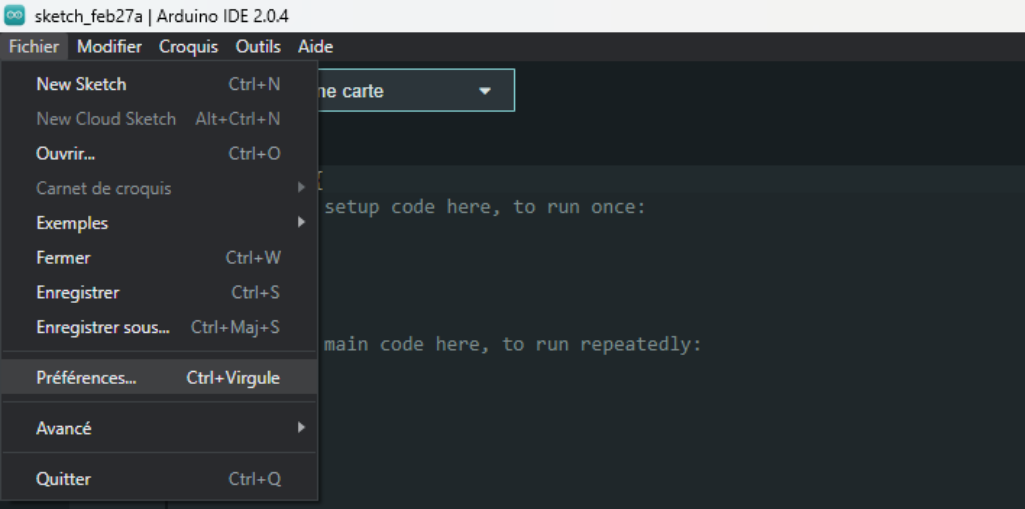Click the main code comment line in editor
The image size is (1025, 509).
point(512,344)
